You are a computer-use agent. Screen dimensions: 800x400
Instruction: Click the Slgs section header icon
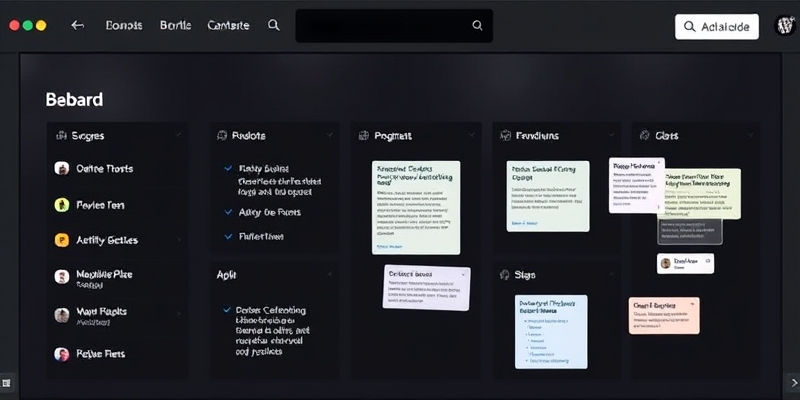point(504,273)
